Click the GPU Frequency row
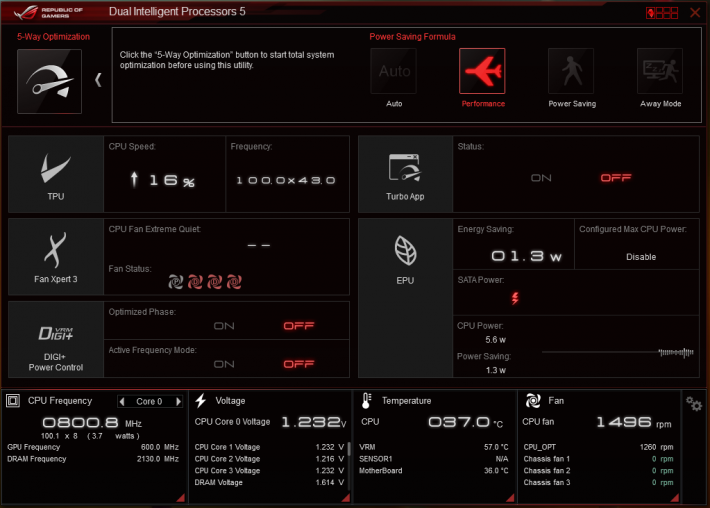 tap(93, 447)
